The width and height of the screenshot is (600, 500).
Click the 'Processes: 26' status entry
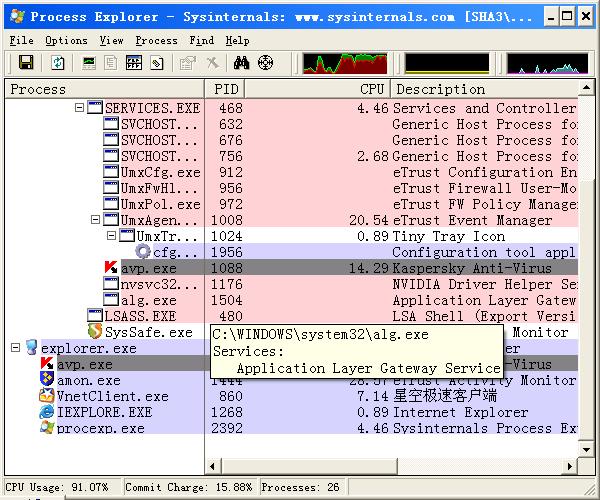pyautogui.click(x=300, y=487)
